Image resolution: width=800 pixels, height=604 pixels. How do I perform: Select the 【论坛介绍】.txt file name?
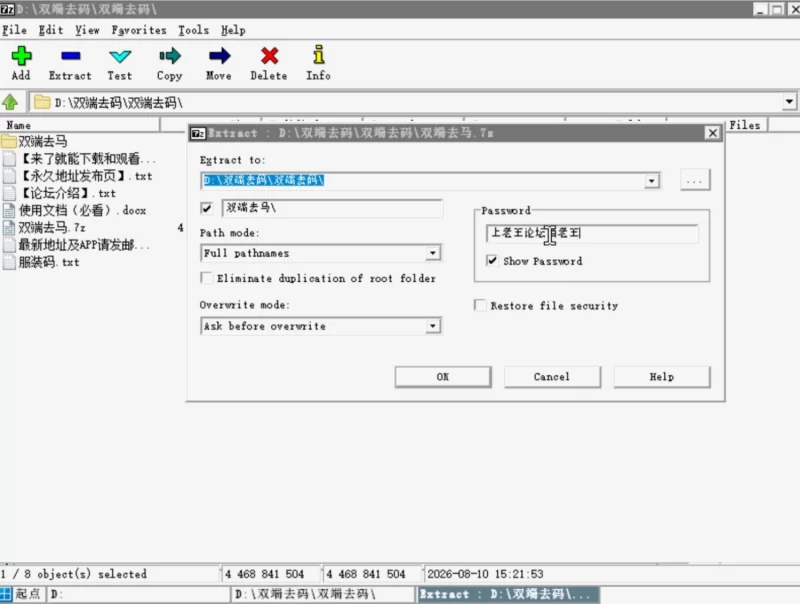67,193
